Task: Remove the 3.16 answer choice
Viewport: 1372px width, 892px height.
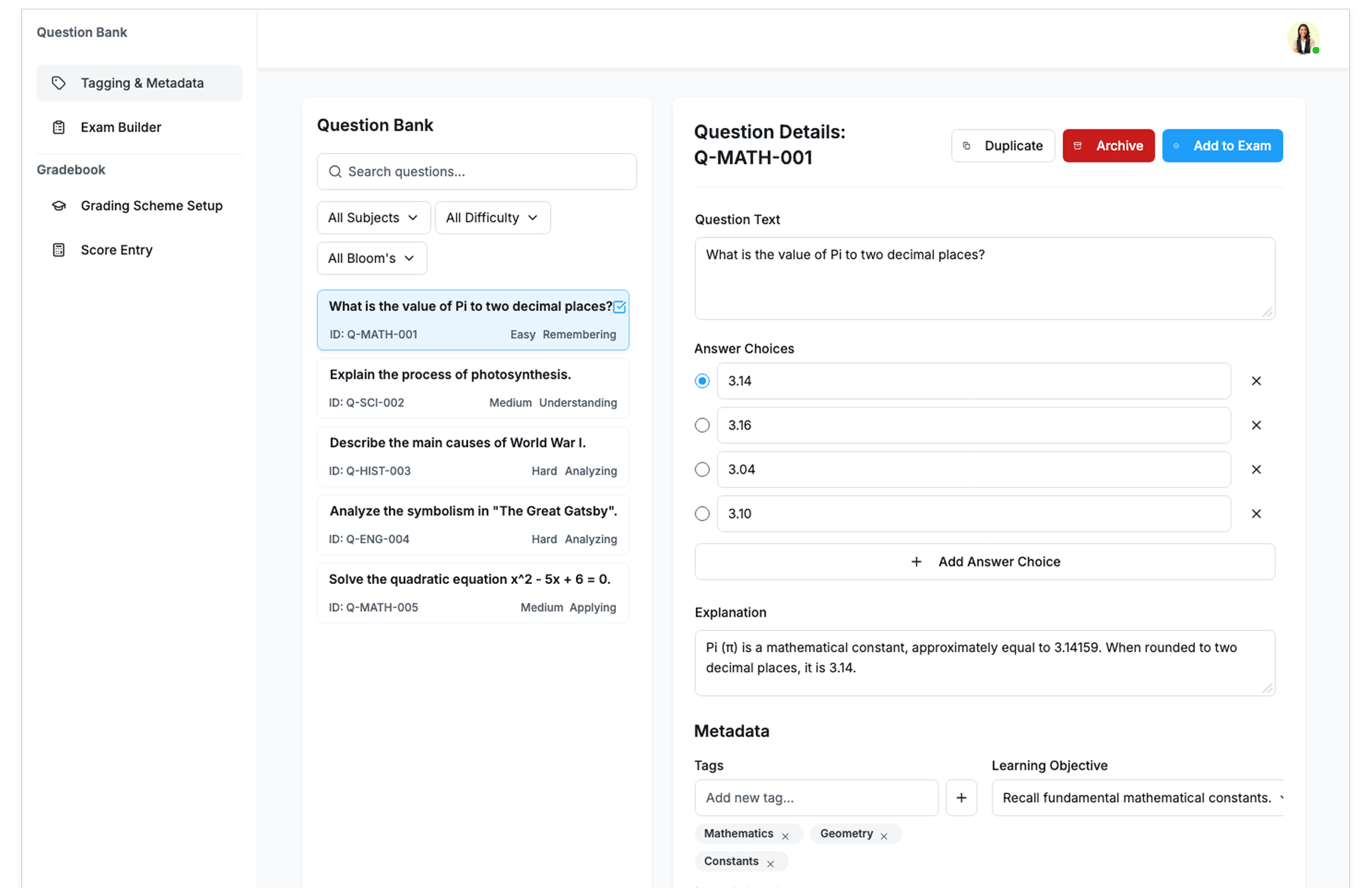Action: click(x=1256, y=425)
